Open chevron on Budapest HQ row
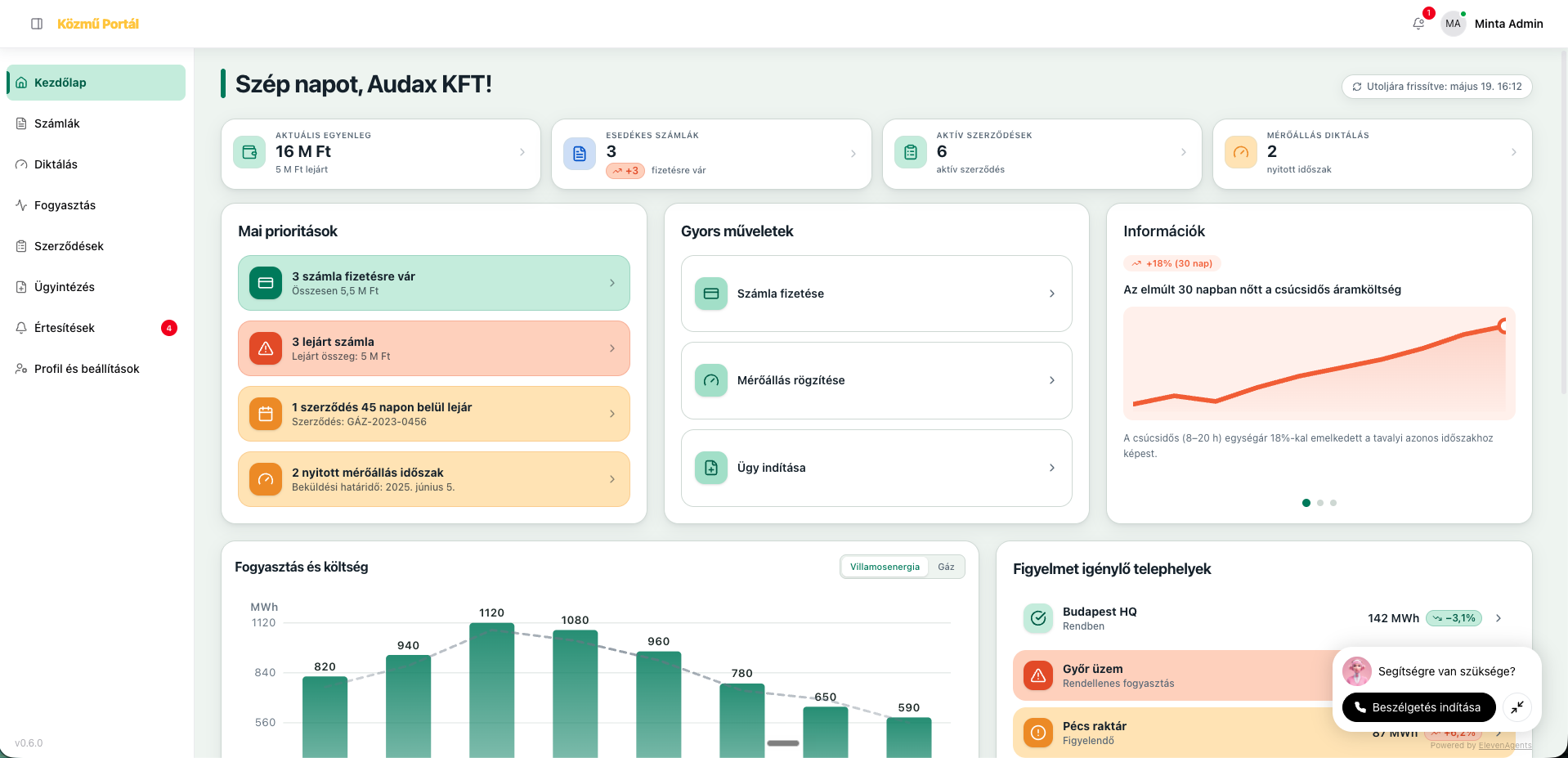This screenshot has width=1568, height=758. [1499, 618]
